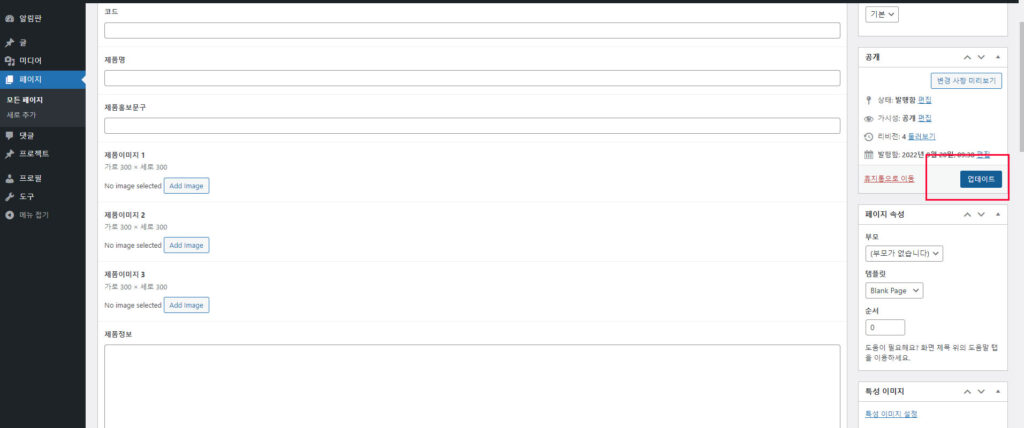The width and height of the screenshot is (1024, 428).
Task: Open the 부모 parent page dropdown
Action: [x=904, y=253]
